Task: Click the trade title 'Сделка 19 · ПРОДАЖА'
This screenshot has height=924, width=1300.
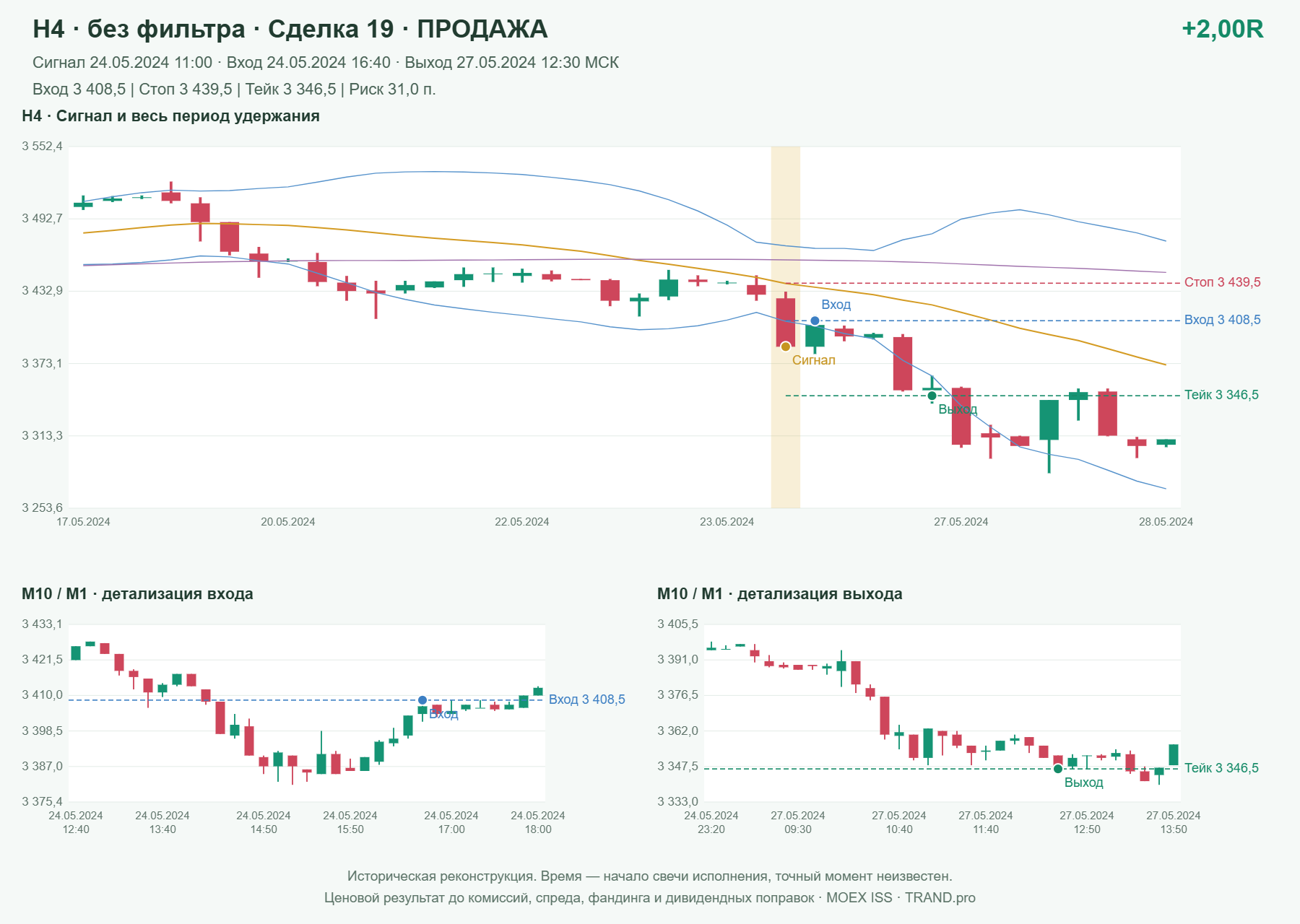Action: click(x=407, y=29)
